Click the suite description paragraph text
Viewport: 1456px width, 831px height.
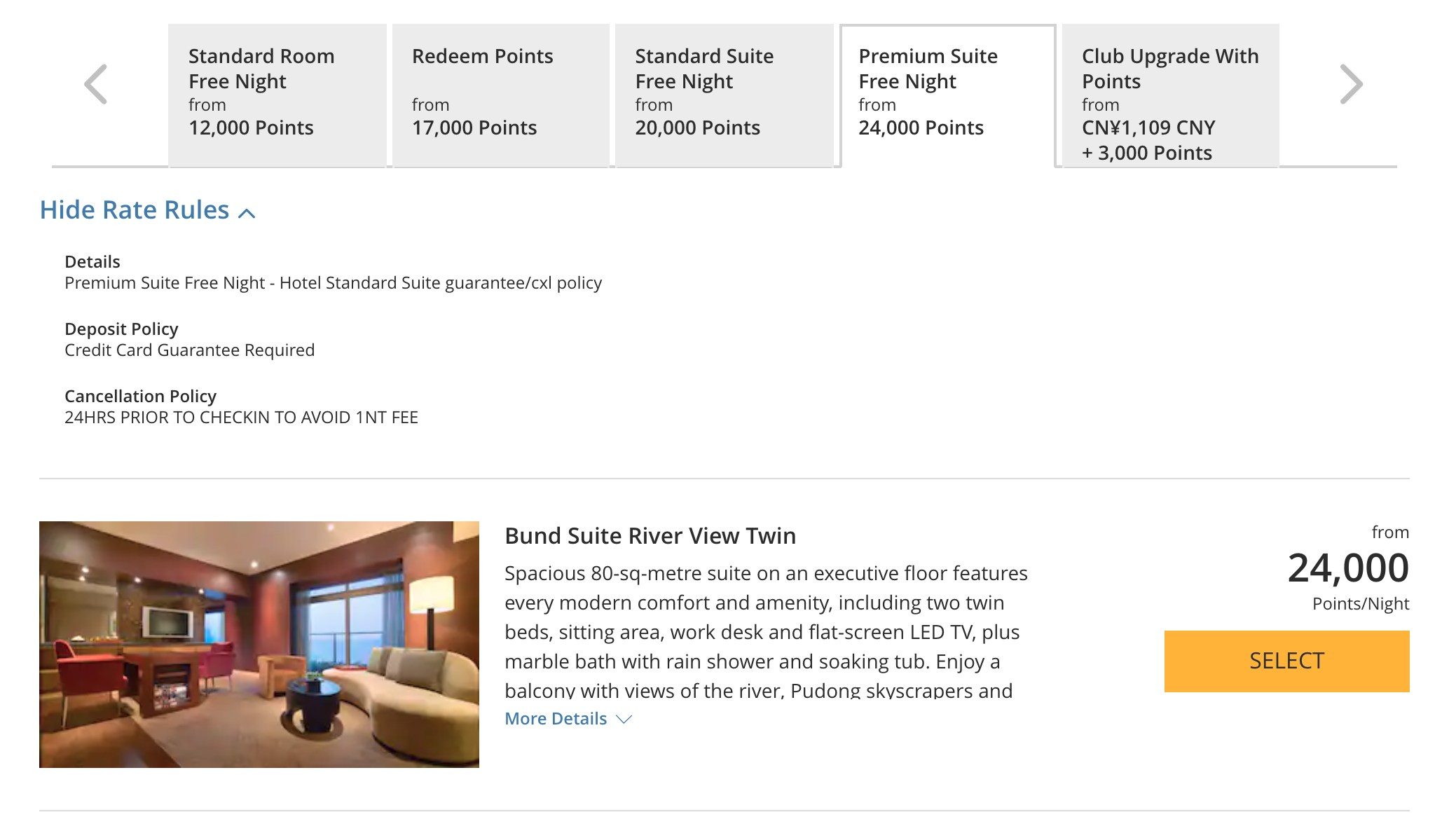[x=766, y=631]
